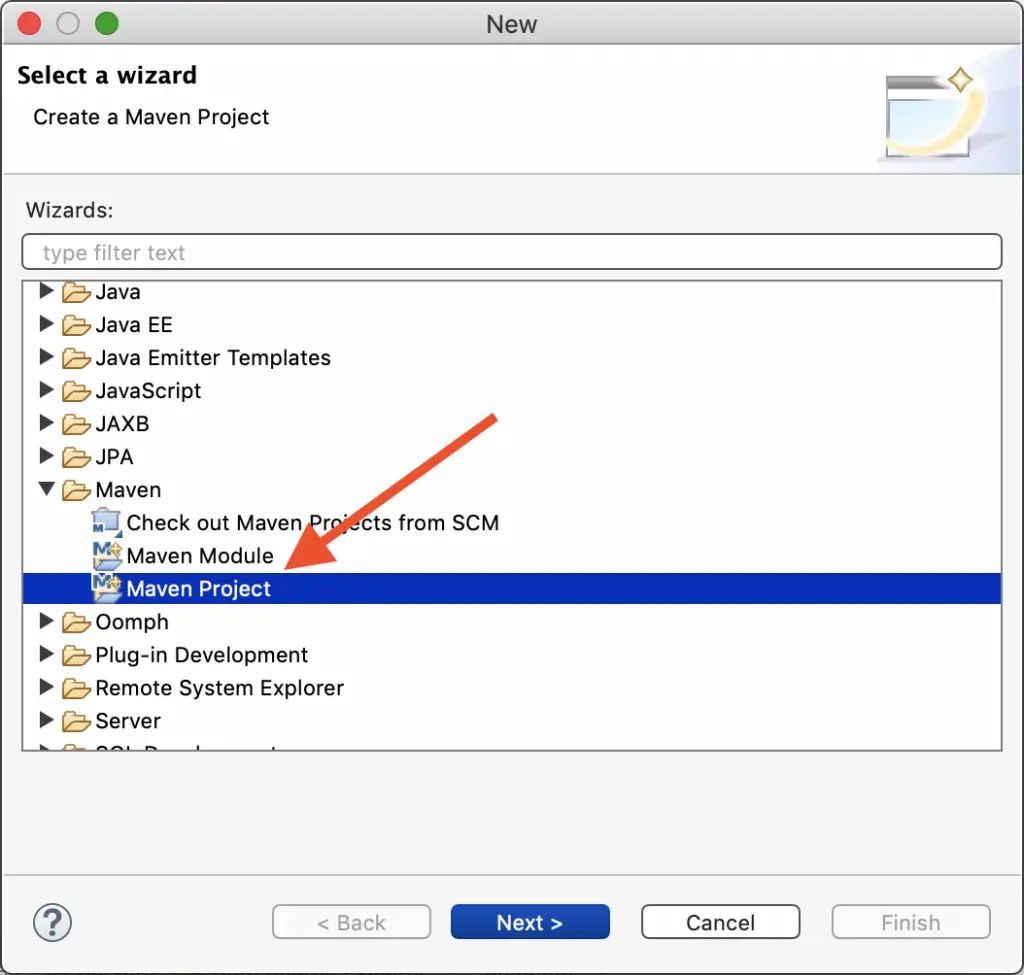Select the Java Emitter Templates tree item
The width and height of the screenshot is (1024, 975).
(214, 357)
